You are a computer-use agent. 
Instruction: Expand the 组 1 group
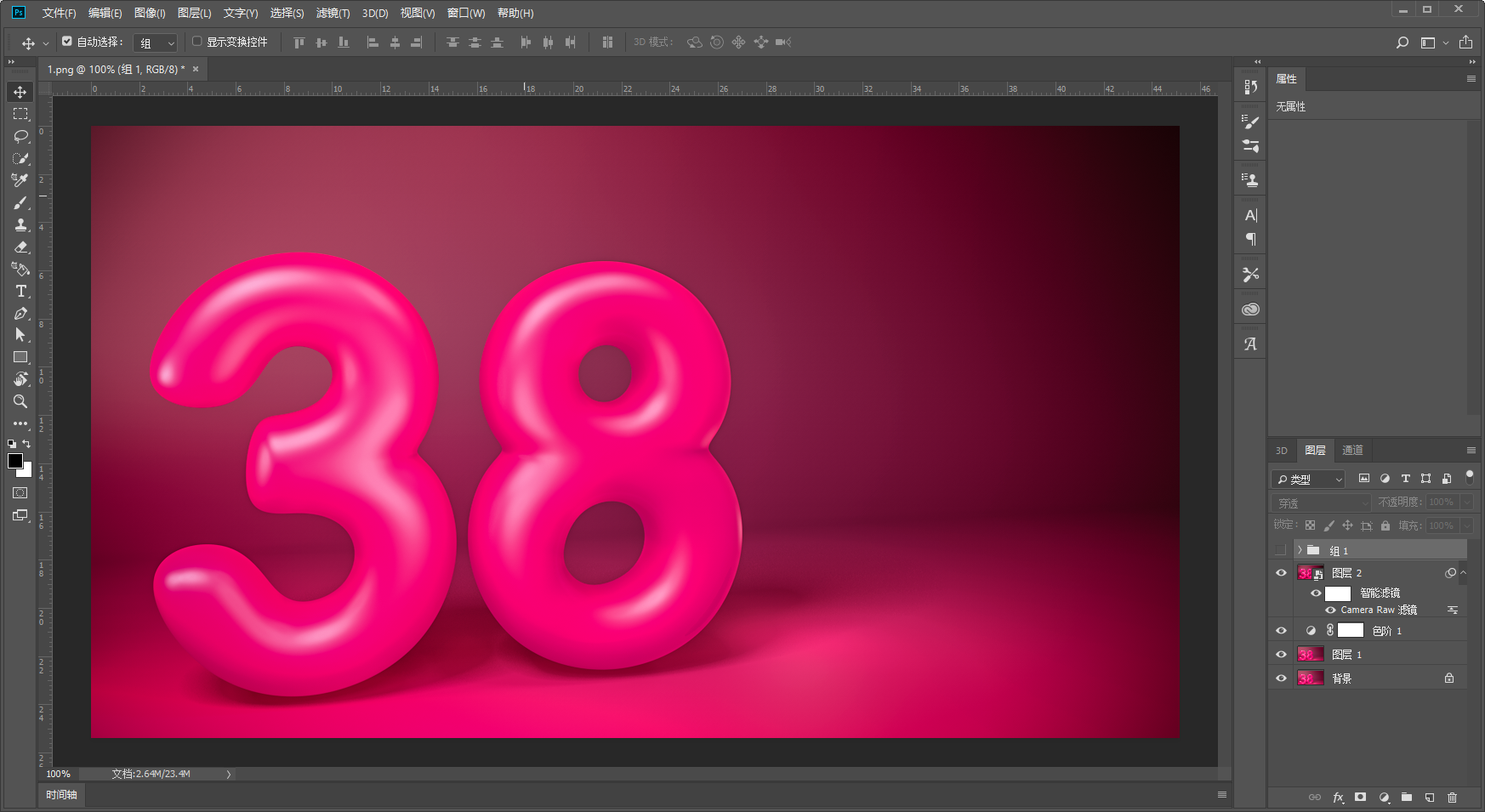pyautogui.click(x=1300, y=550)
